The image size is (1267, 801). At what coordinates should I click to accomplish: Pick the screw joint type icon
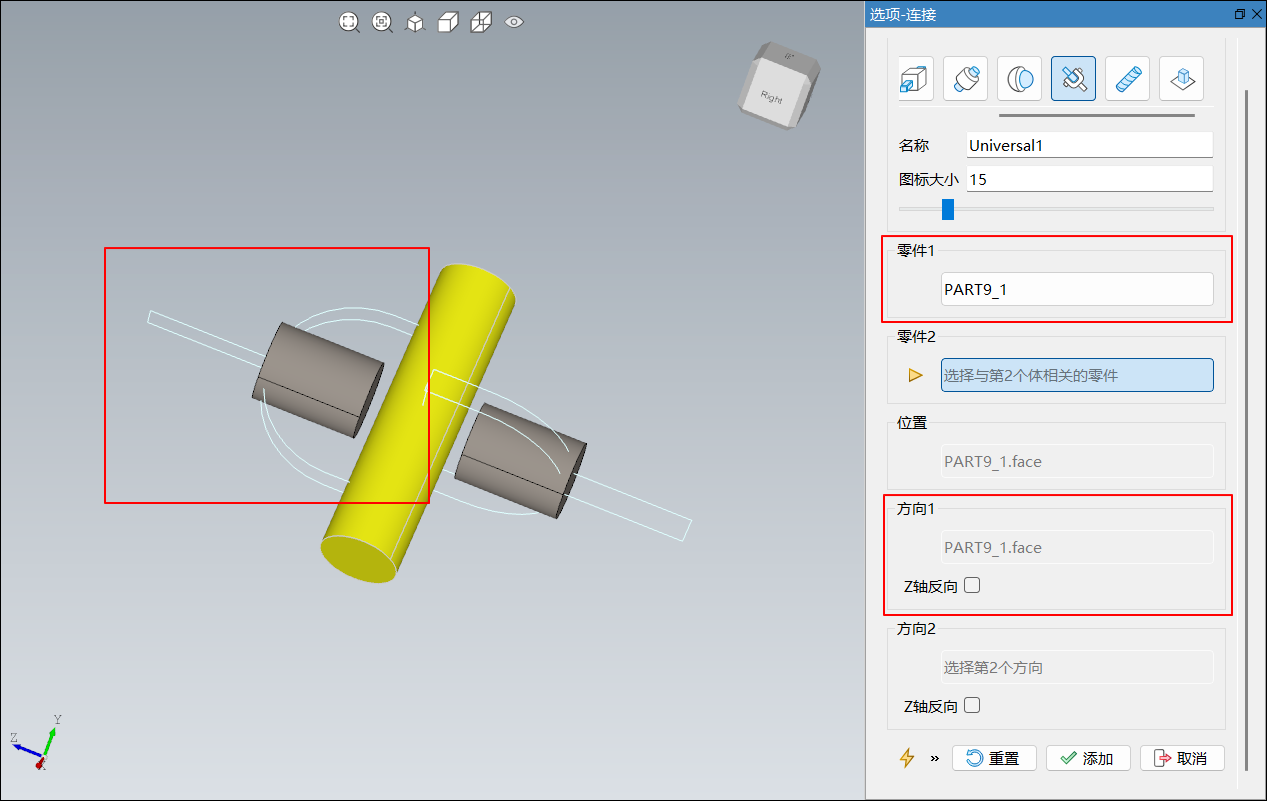1127,78
